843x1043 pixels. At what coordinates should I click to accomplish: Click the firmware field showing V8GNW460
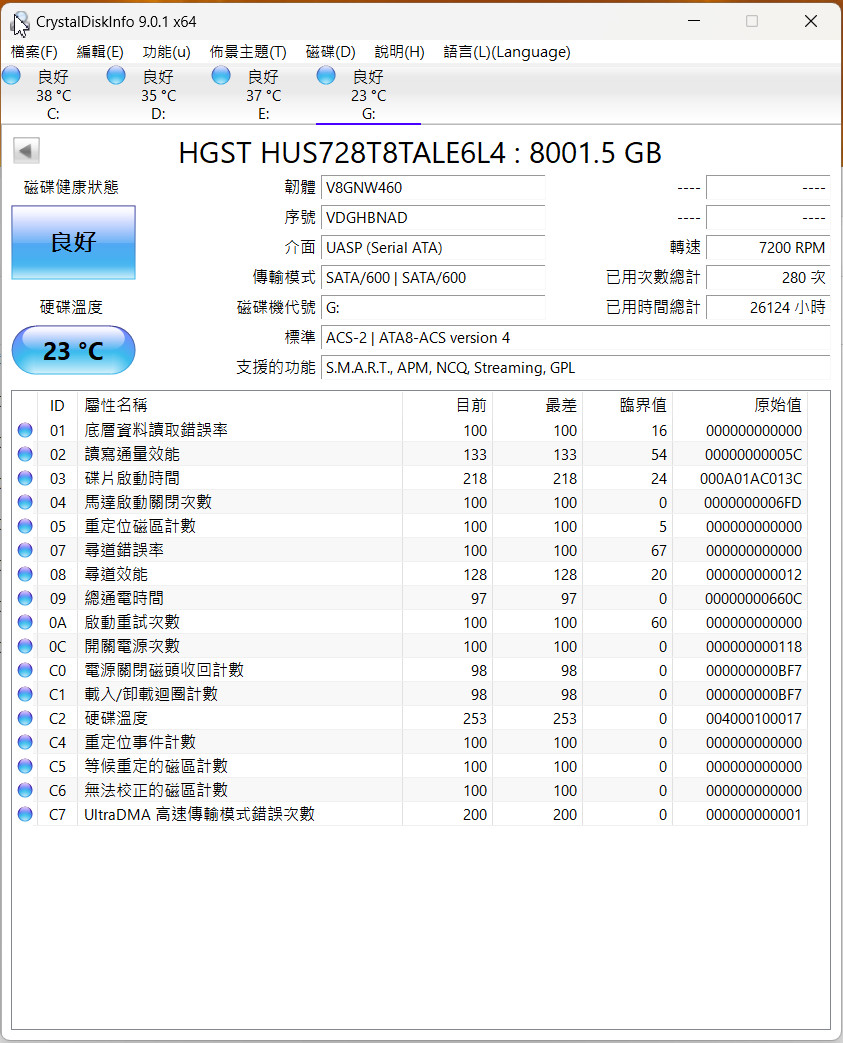tap(433, 188)
